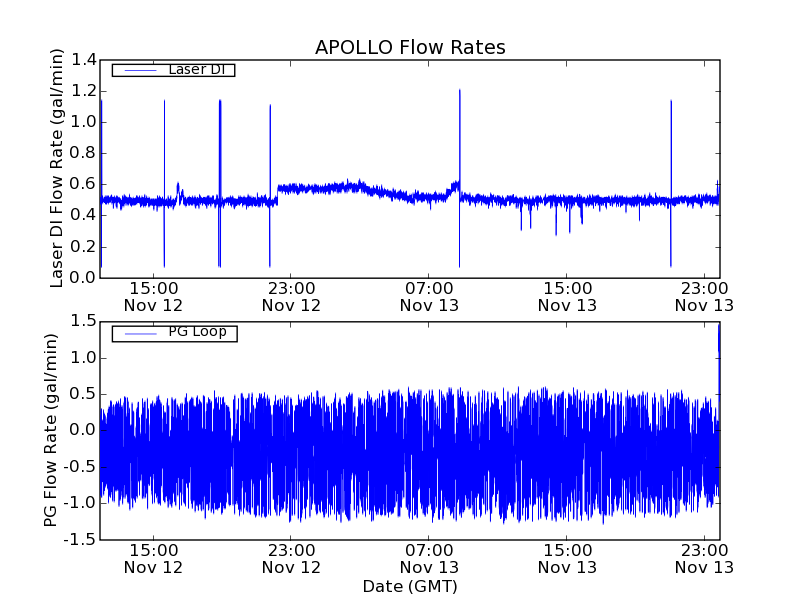Choose "23:00 Nov 12" tick under PG Loop plot
This screenshot has width=800, height=600.
291,559
